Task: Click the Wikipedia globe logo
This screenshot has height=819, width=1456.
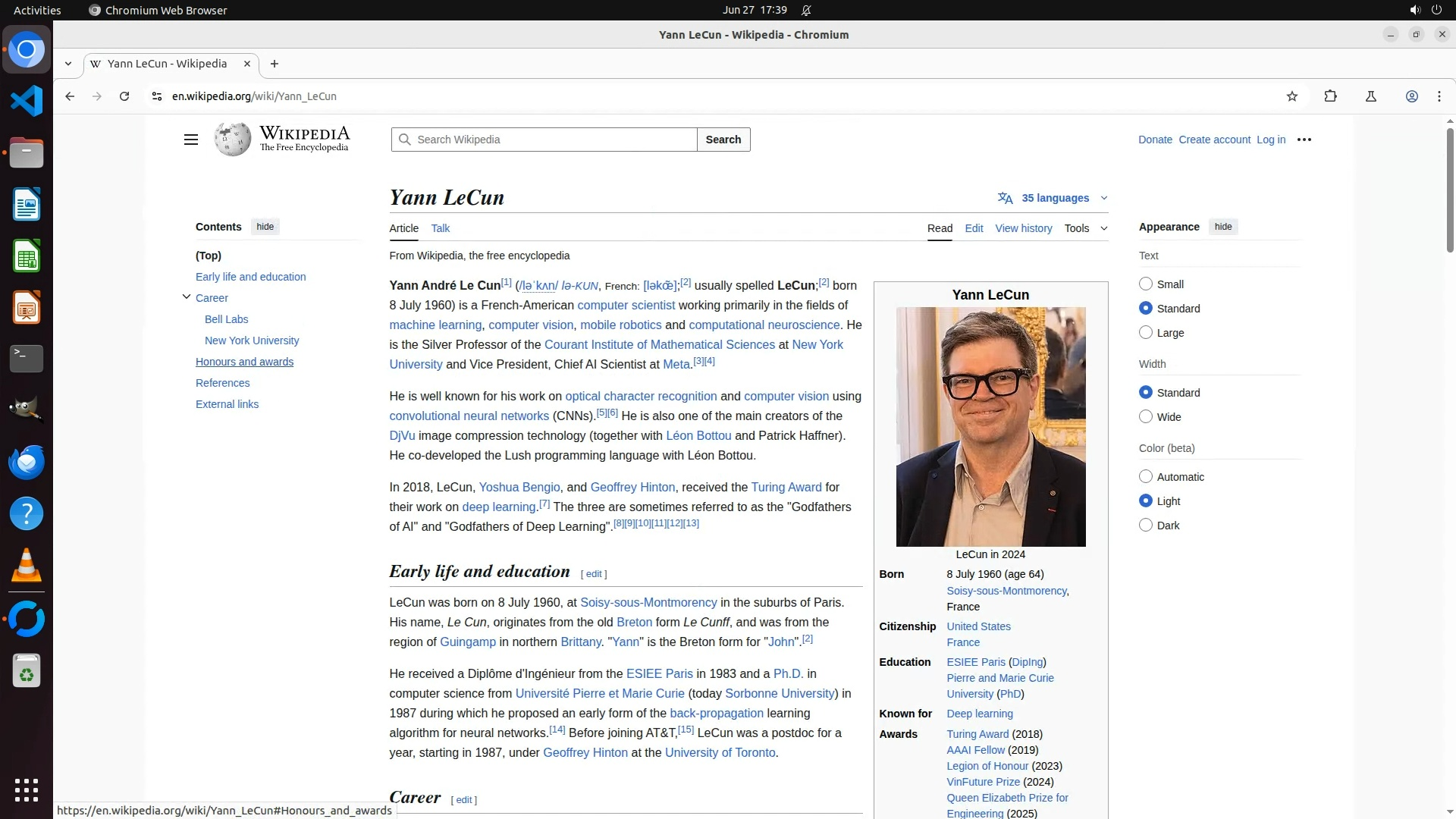Action: [x=232, y=140]
